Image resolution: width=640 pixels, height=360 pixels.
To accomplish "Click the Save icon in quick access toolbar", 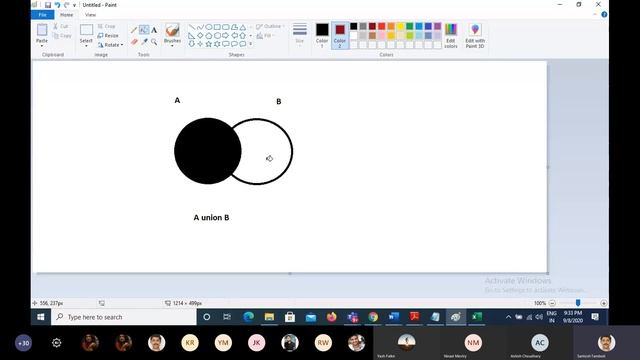I will coord(48,5).
